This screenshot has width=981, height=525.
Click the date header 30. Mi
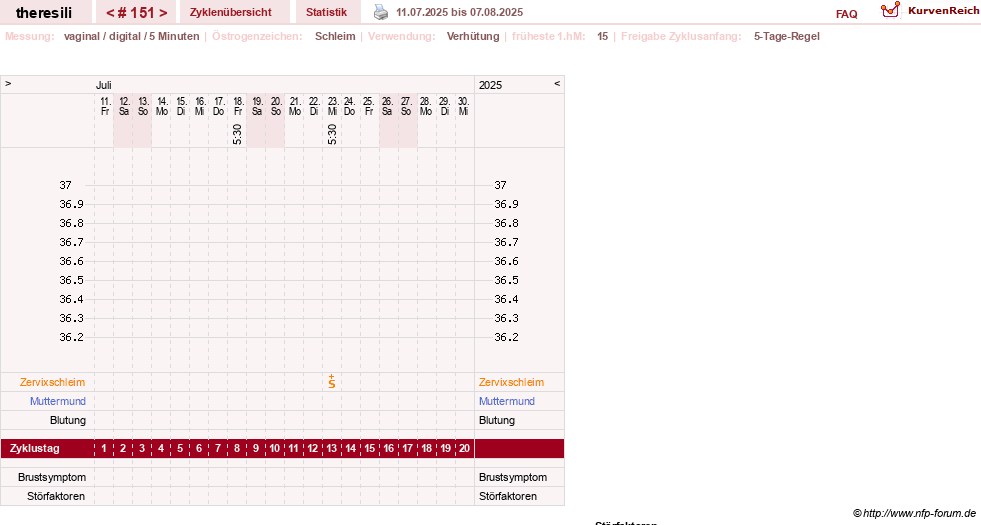[x=463, y=106]
